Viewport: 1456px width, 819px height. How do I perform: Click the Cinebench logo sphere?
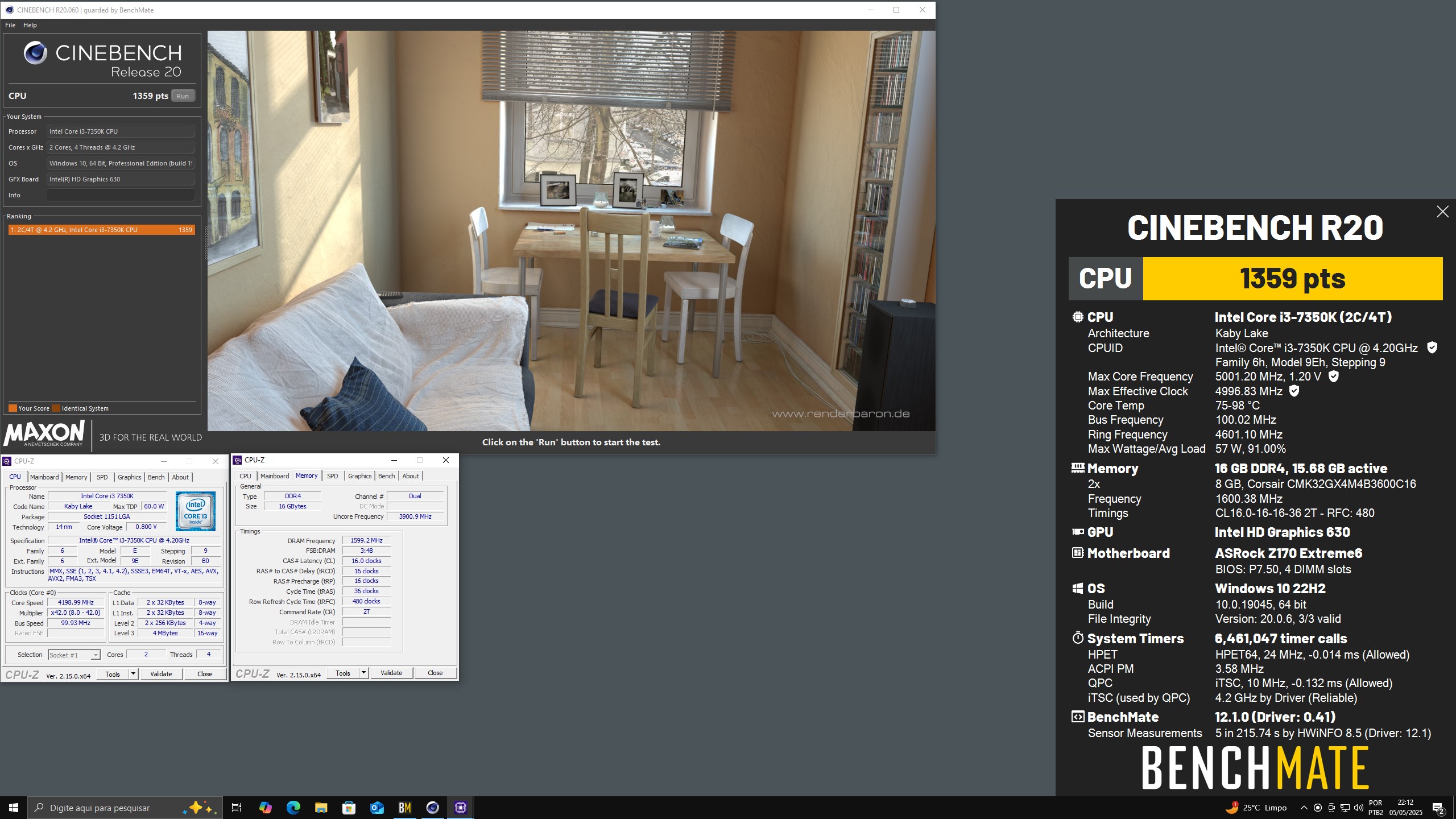[x=35, y=53]
